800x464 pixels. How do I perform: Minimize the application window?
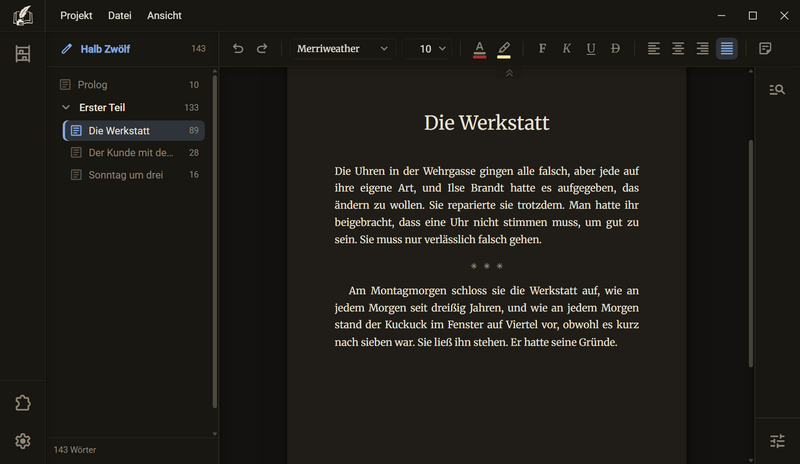721,16
